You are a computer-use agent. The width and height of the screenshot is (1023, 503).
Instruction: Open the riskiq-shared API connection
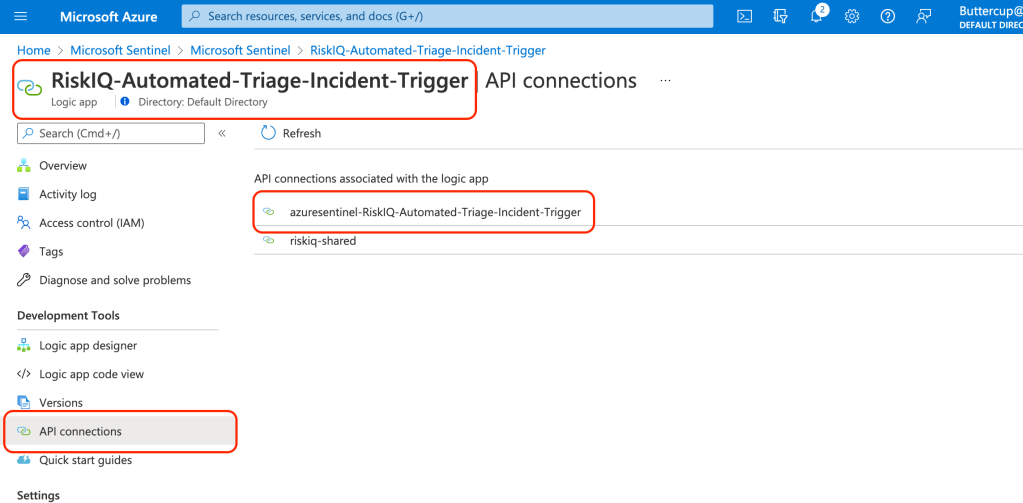click(x=323, y=241)
